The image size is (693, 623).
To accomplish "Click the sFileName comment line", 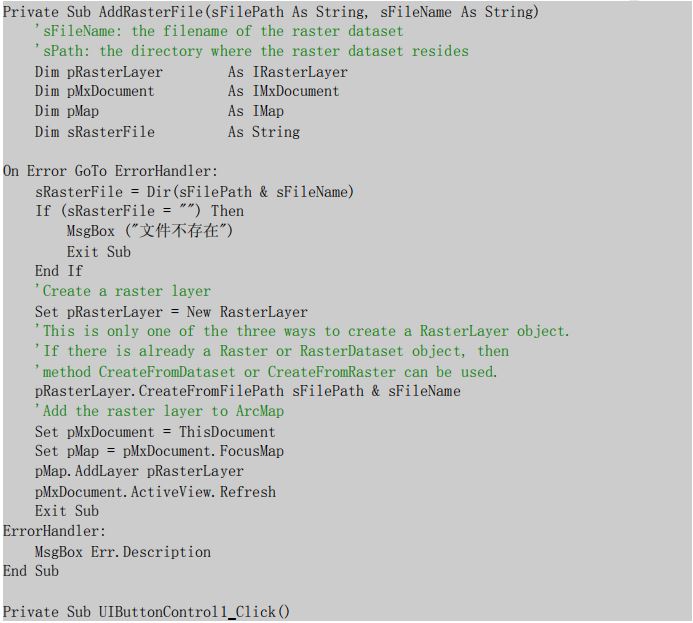I will (x=219, y=31).
